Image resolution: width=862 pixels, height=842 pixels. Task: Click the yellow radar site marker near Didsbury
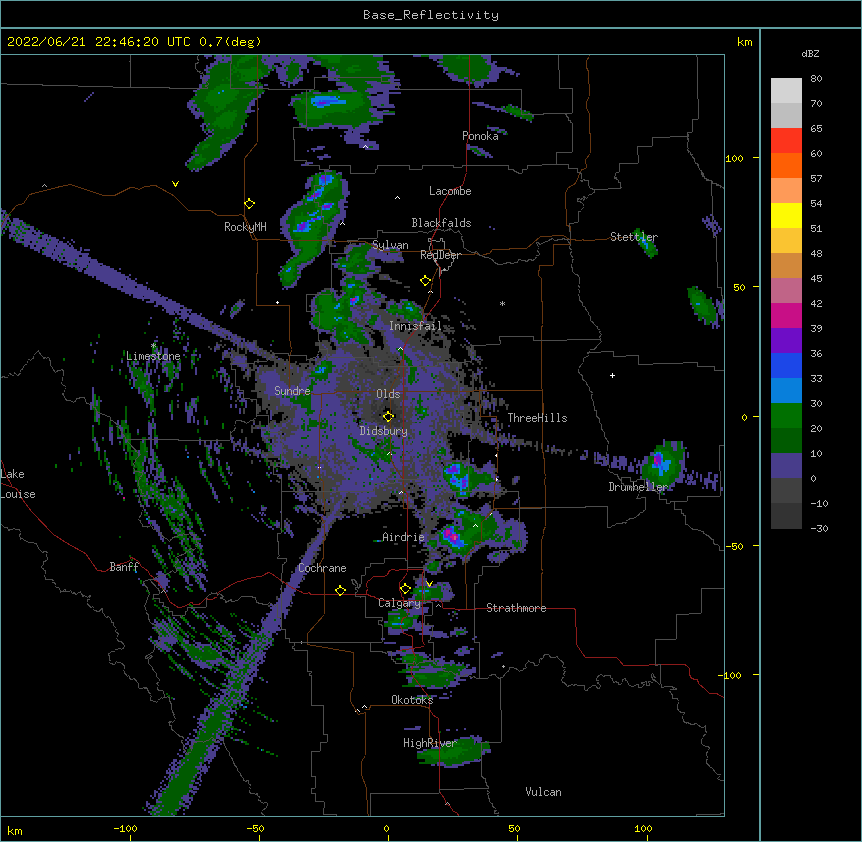pos(388,416)
